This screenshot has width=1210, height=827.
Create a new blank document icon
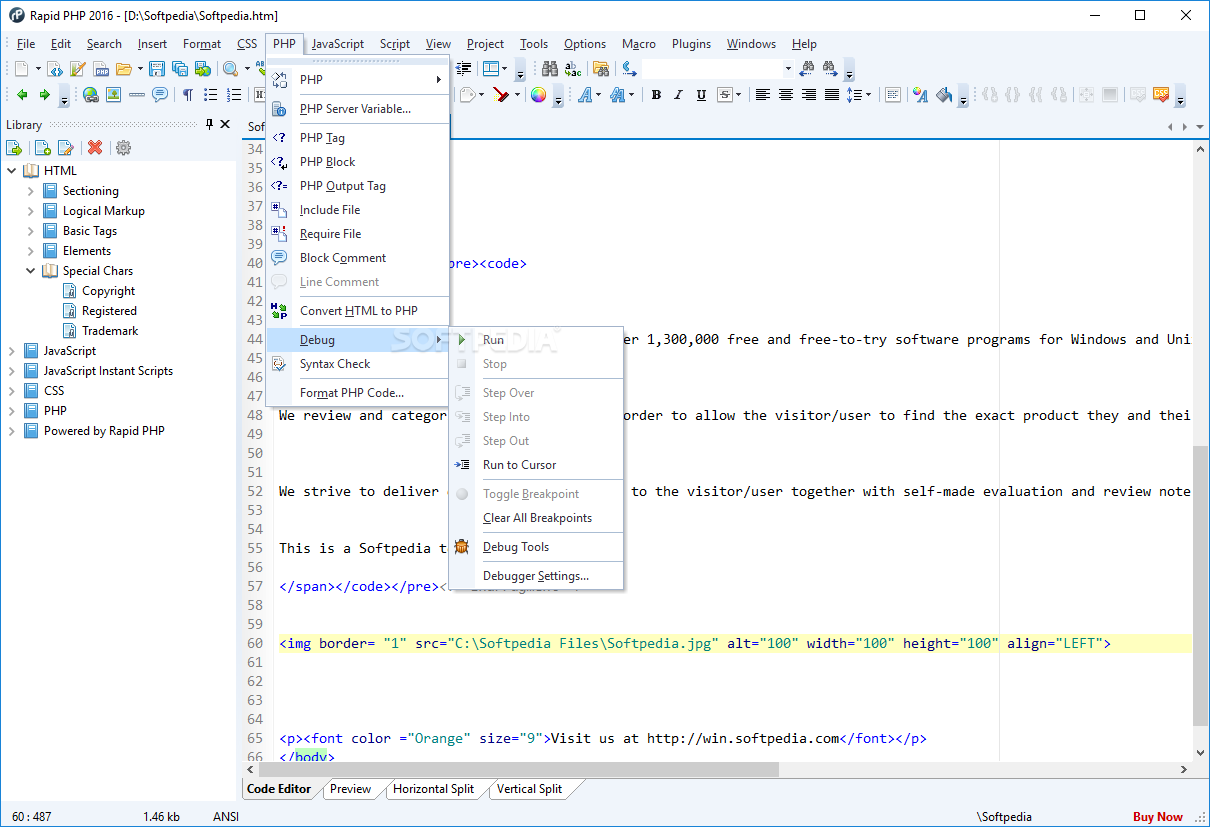click(22, 69)
